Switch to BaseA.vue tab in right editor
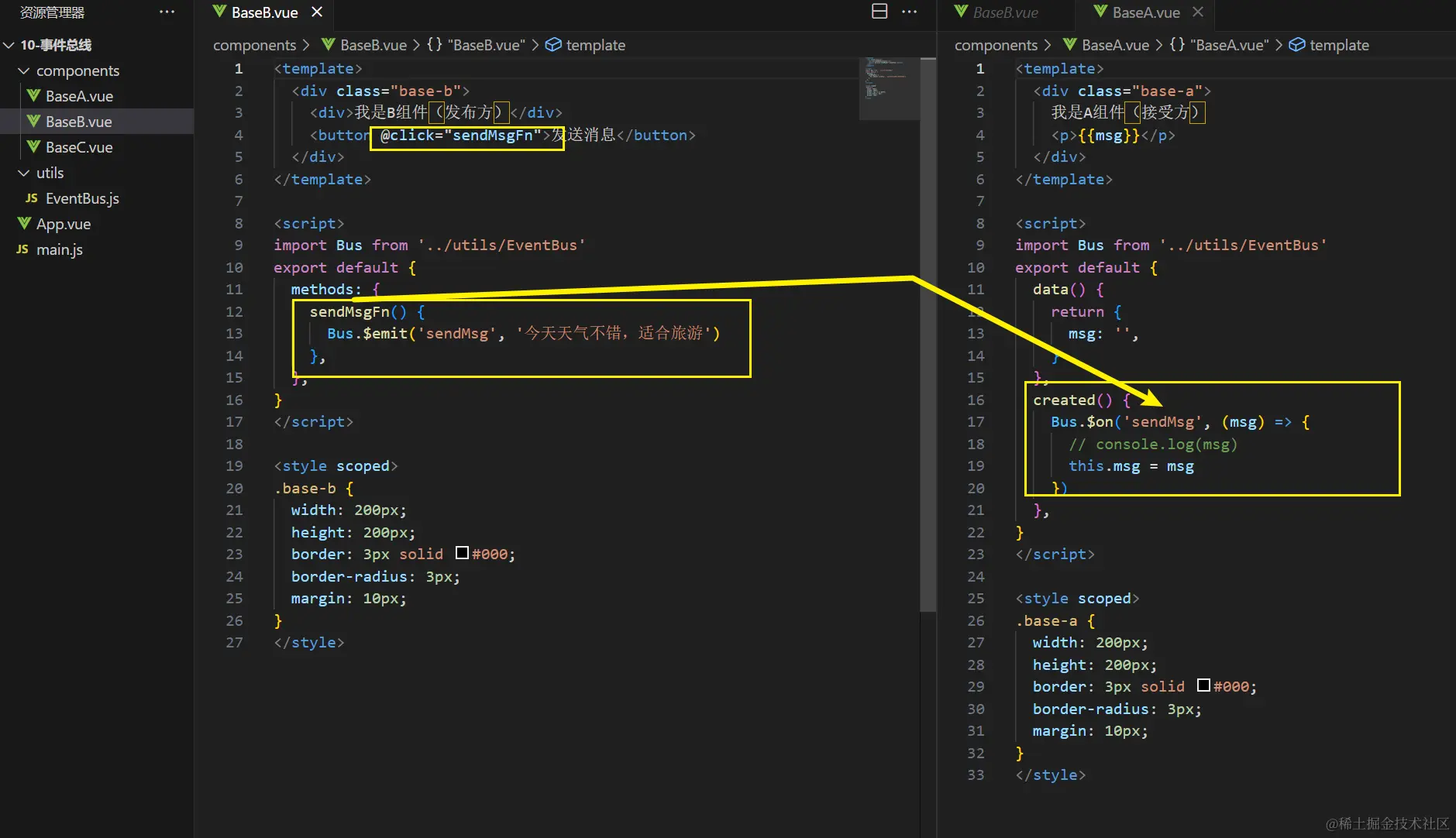The width and height of the screenshot is (1456, 838). point(1146,12)
